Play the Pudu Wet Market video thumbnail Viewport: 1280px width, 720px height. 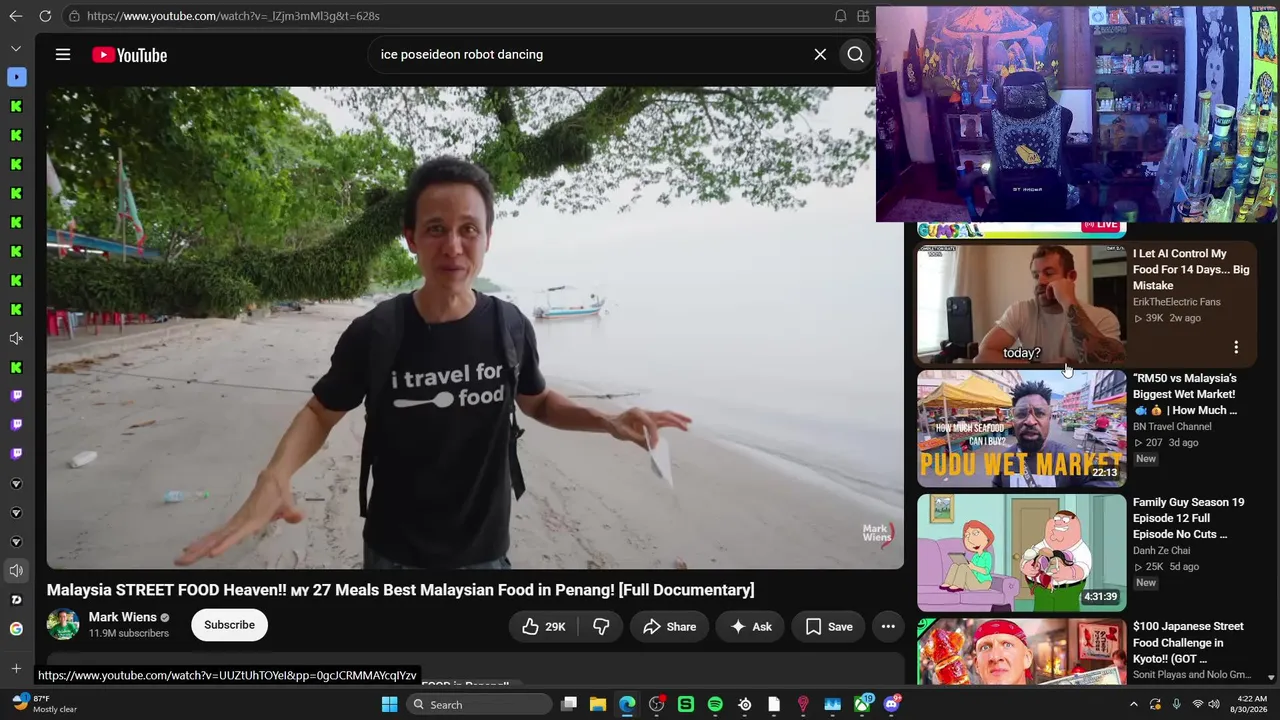click(1021, 429)
